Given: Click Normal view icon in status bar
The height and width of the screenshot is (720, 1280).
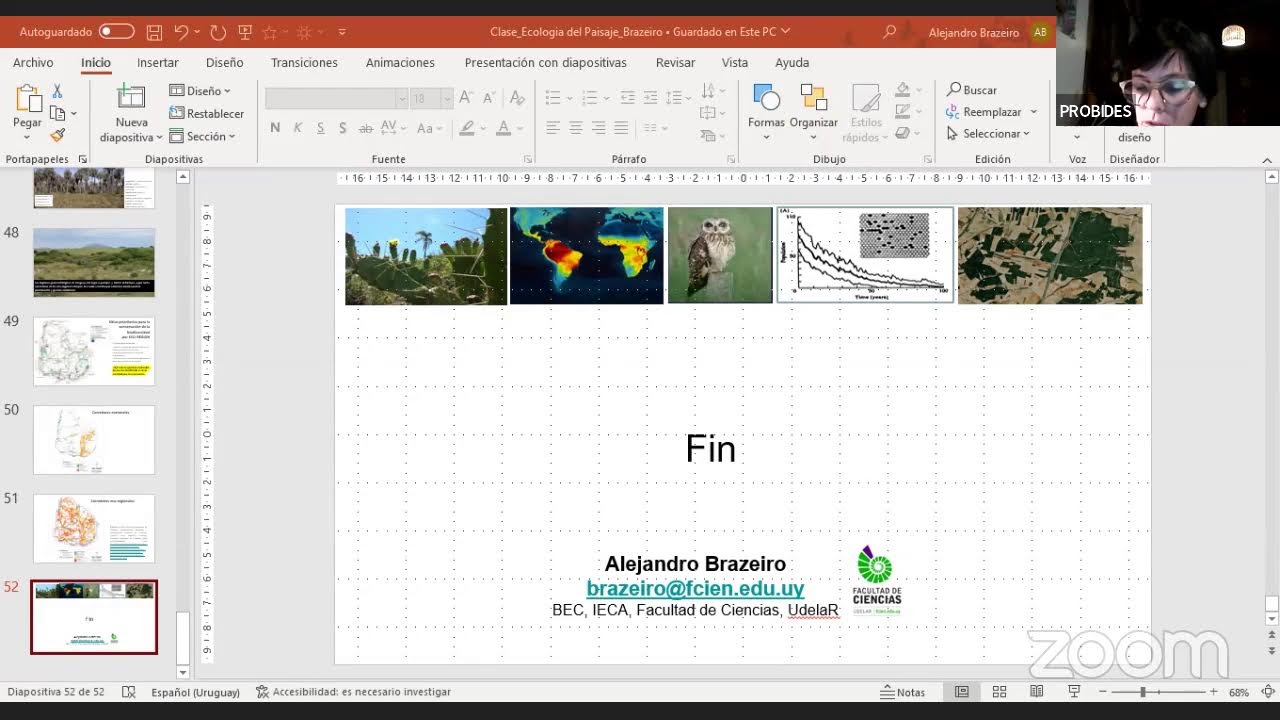Looking at the screenshot, I should click(961, 692).
